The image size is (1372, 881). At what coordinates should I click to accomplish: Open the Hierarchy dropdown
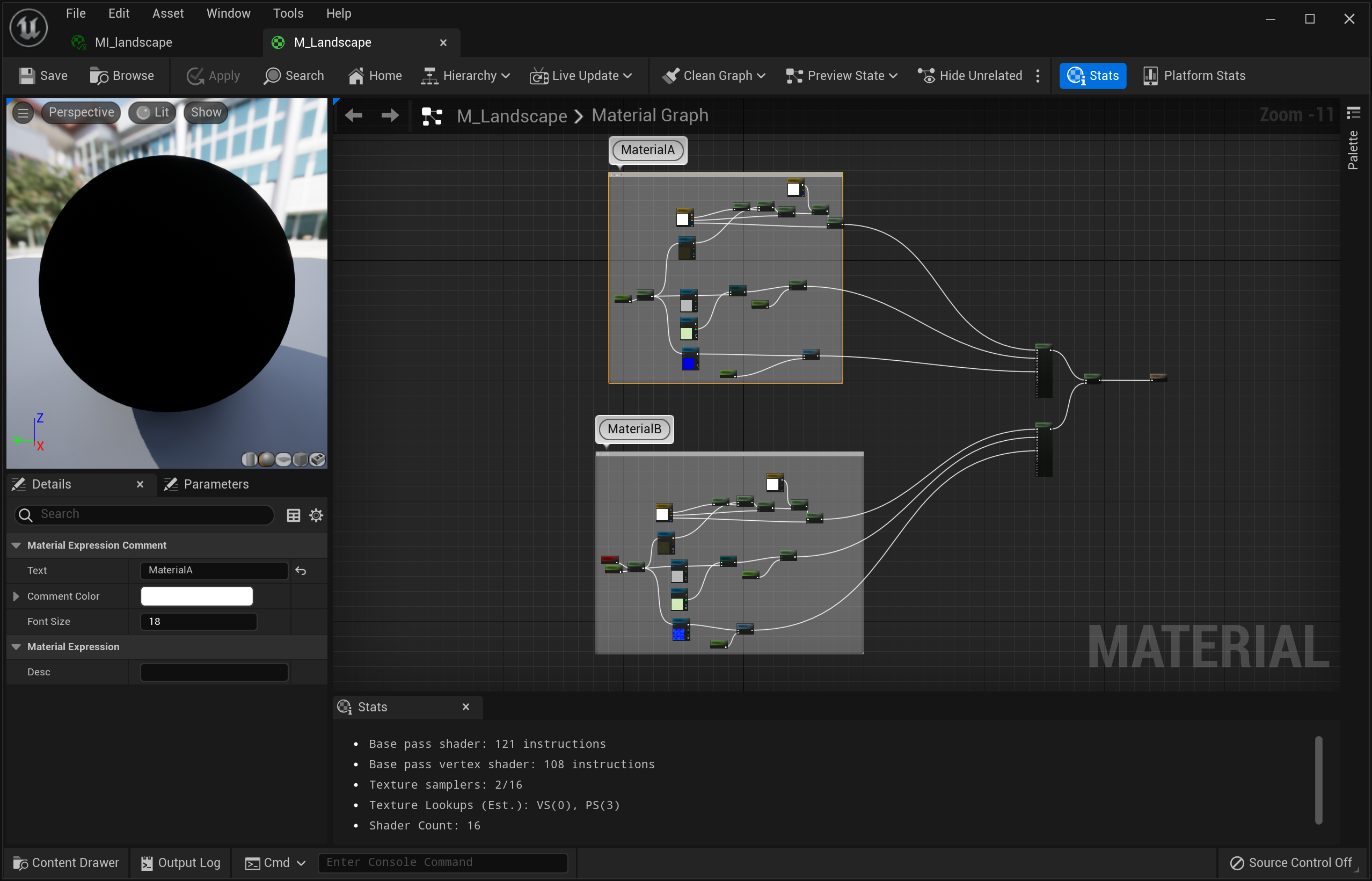point(465,76)
